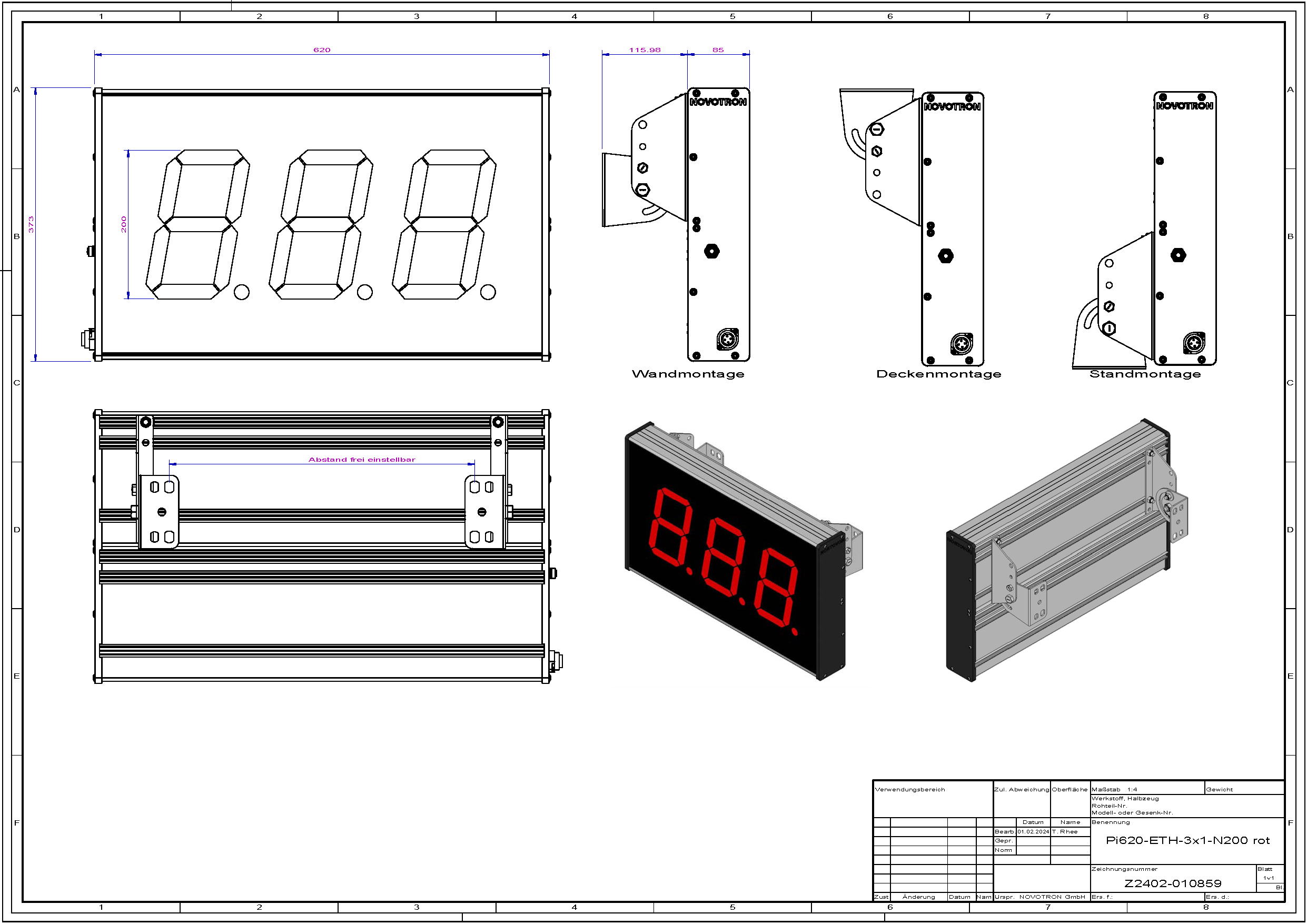Click the Maßstab 1:4 field
The width and height of the screenshot is (1307, 924).
[1114, 790]
